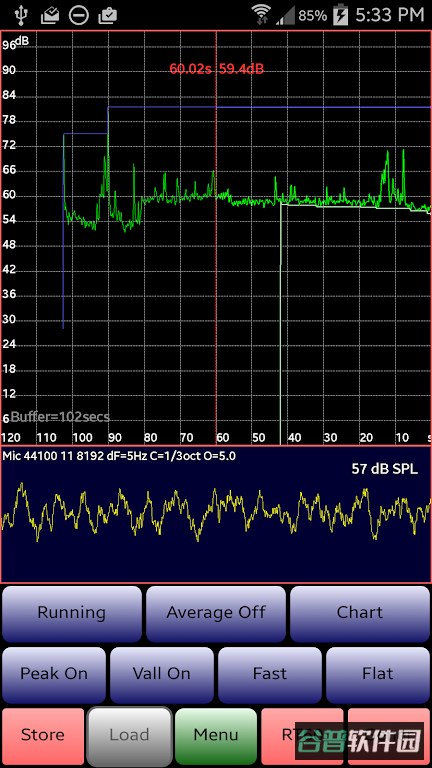
Task: Toggle the Peak On button
Action: (54, 675)
